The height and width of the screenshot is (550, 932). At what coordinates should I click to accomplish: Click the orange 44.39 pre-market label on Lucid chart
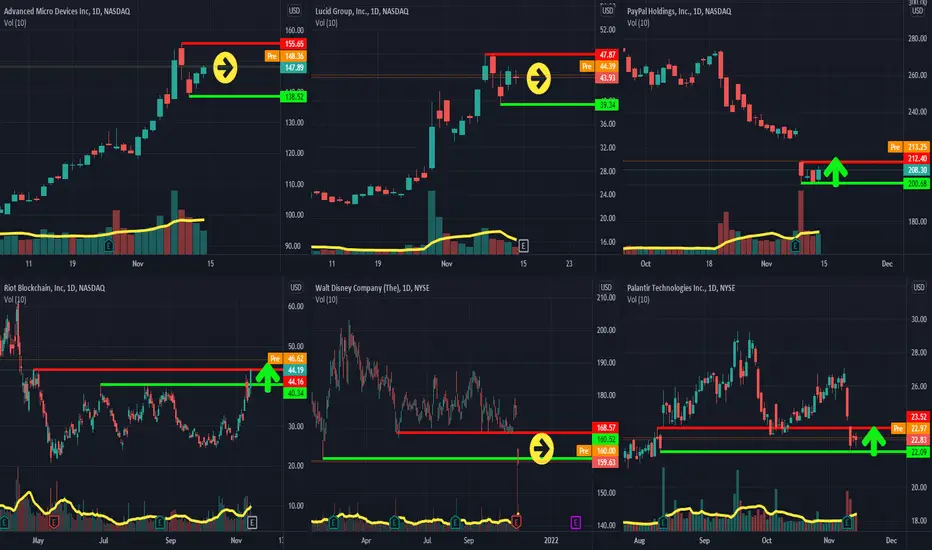coord(607,67)
